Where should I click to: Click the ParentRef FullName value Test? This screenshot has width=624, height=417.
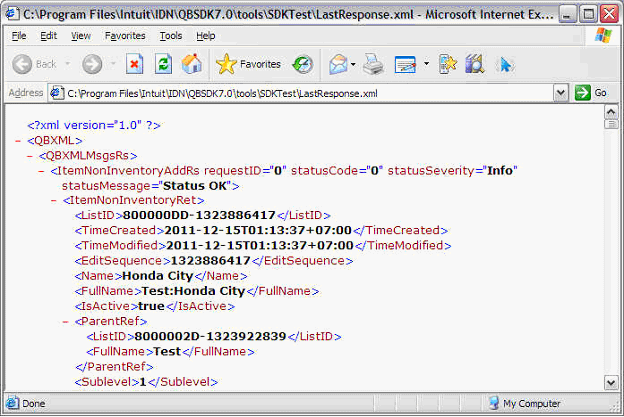pos(167,351)
